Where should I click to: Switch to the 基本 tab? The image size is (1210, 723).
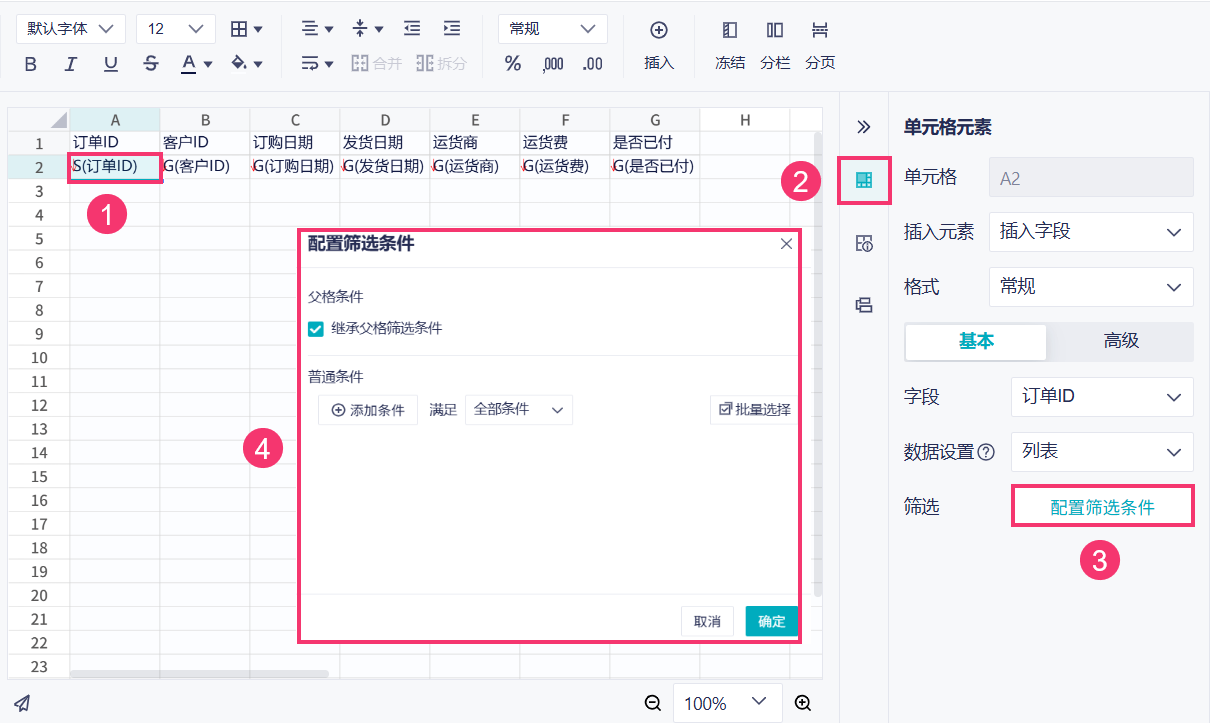tap(976, 342)
